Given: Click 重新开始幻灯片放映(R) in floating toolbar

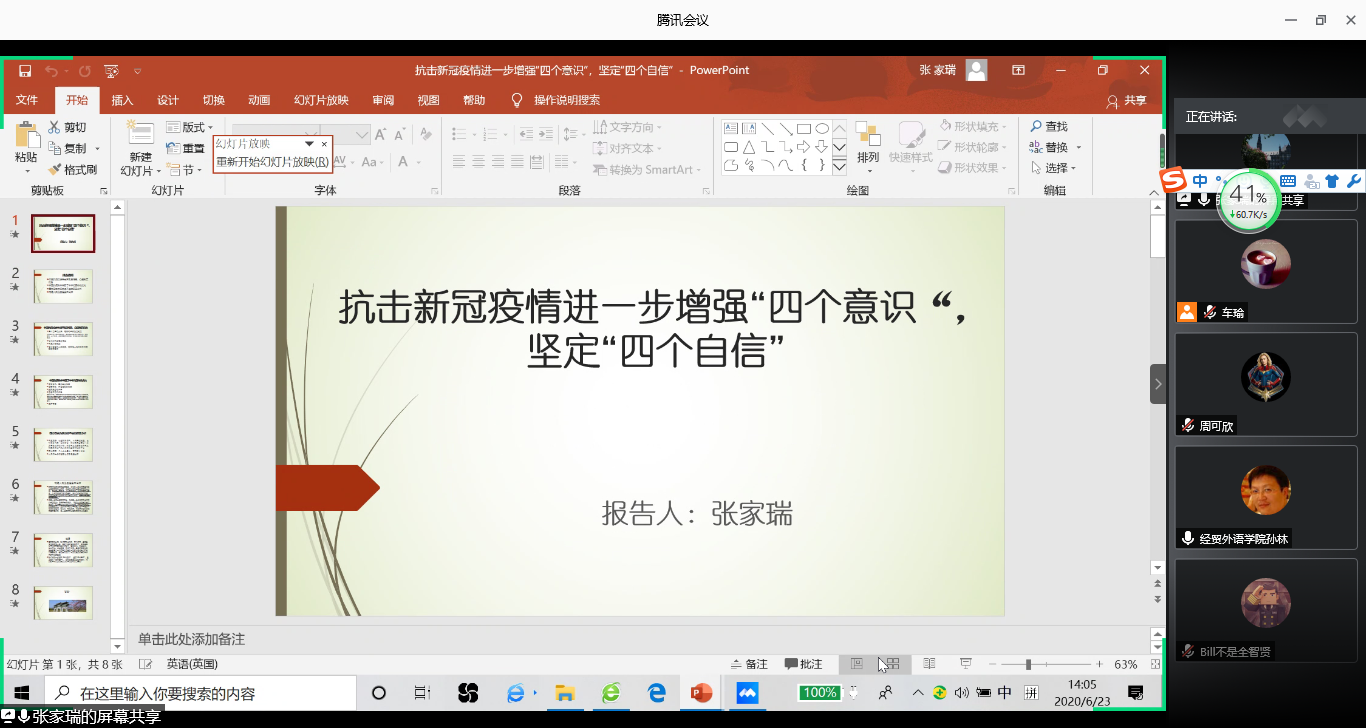Looking at the screenshot, I should (x=272, y=161).
